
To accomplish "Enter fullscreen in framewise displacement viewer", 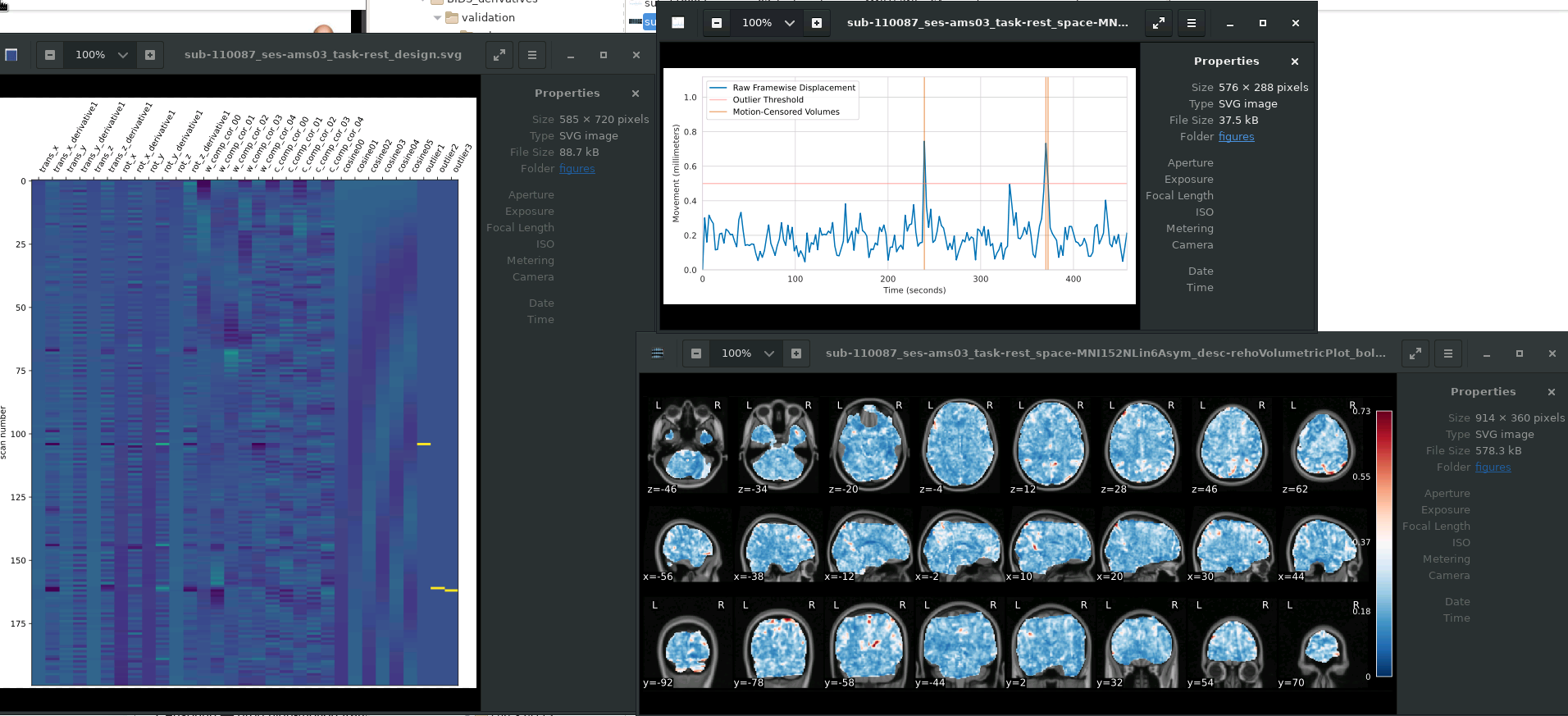I will [1159, 23].
